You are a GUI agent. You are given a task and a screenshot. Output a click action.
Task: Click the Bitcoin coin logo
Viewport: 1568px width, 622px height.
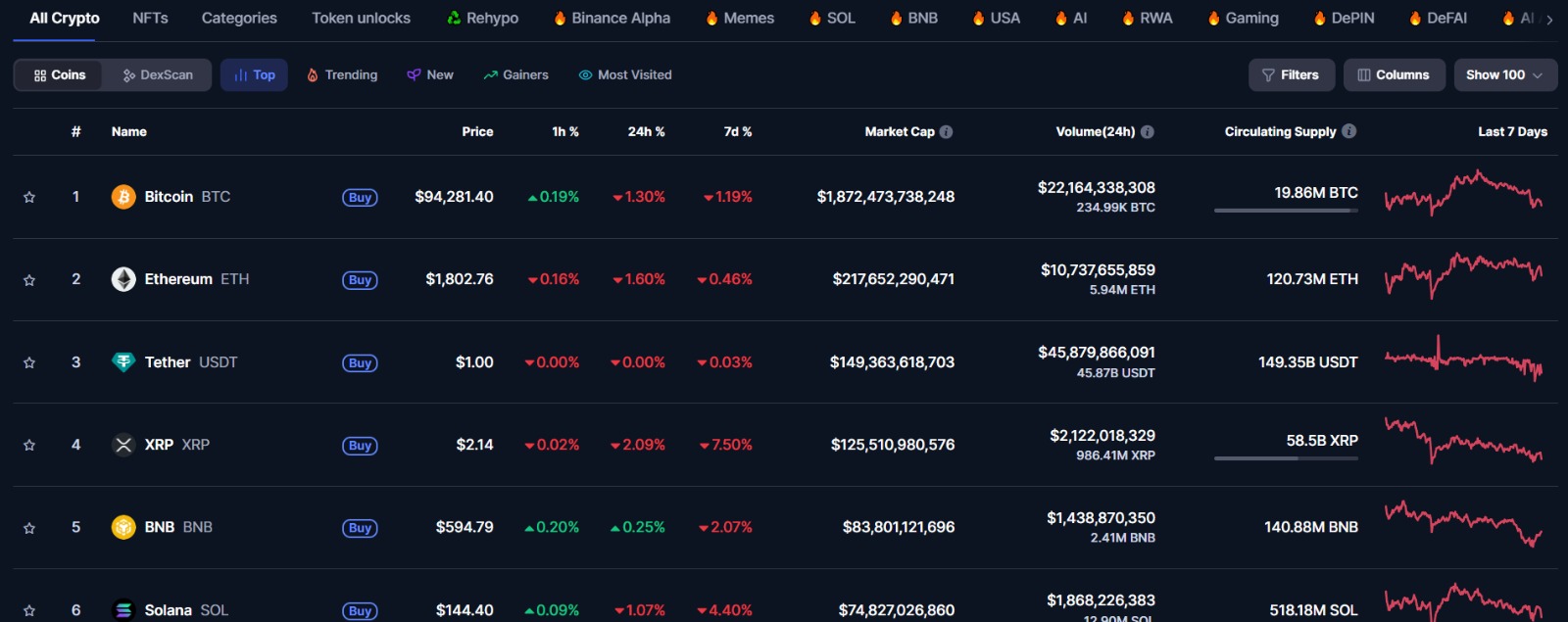(x=123, y=197)
